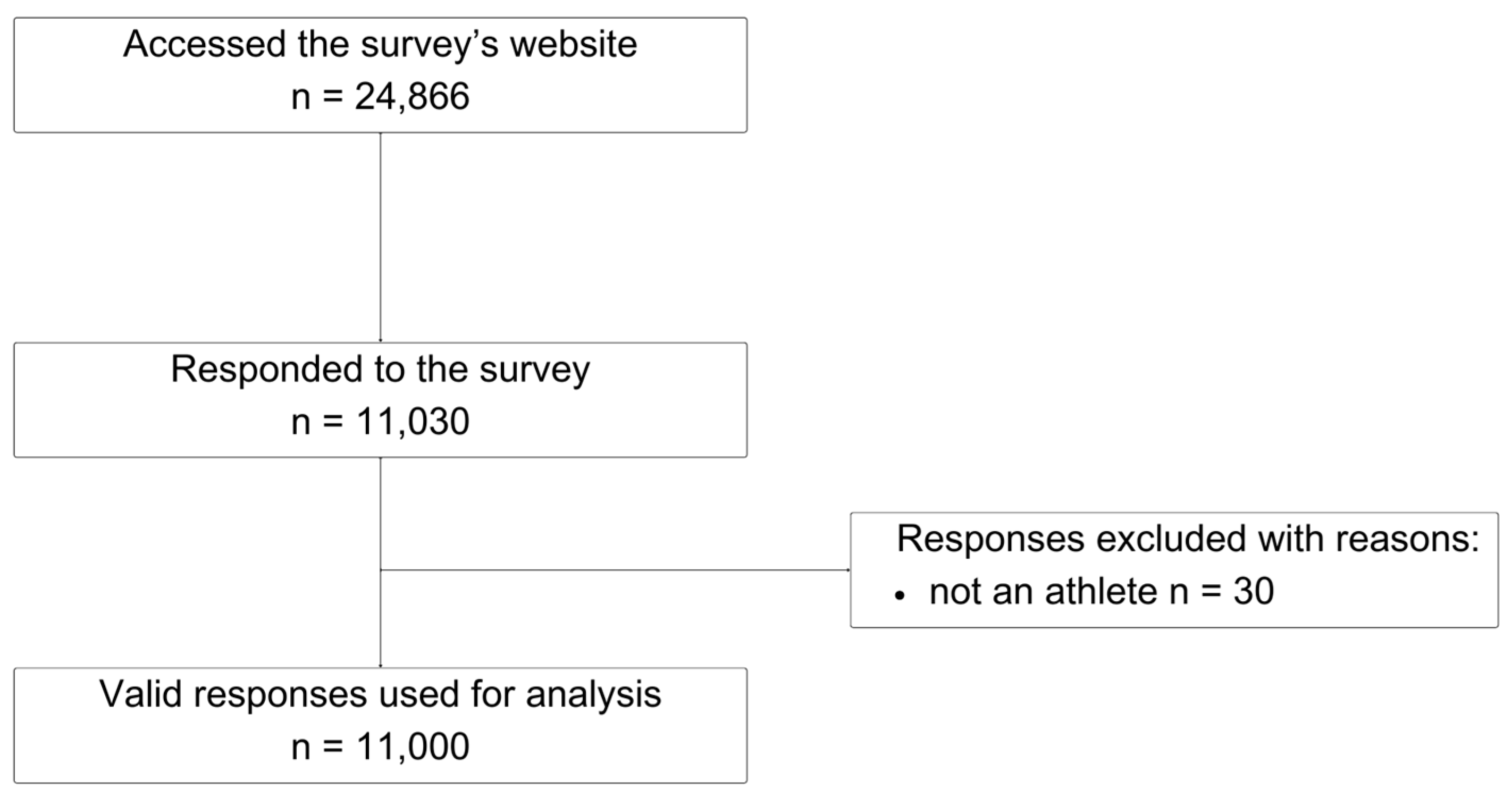1512x797 pixels.
Task: Click the bullet point before "not an athlete"
Action: pyautogui.click(x=900, y=596)
